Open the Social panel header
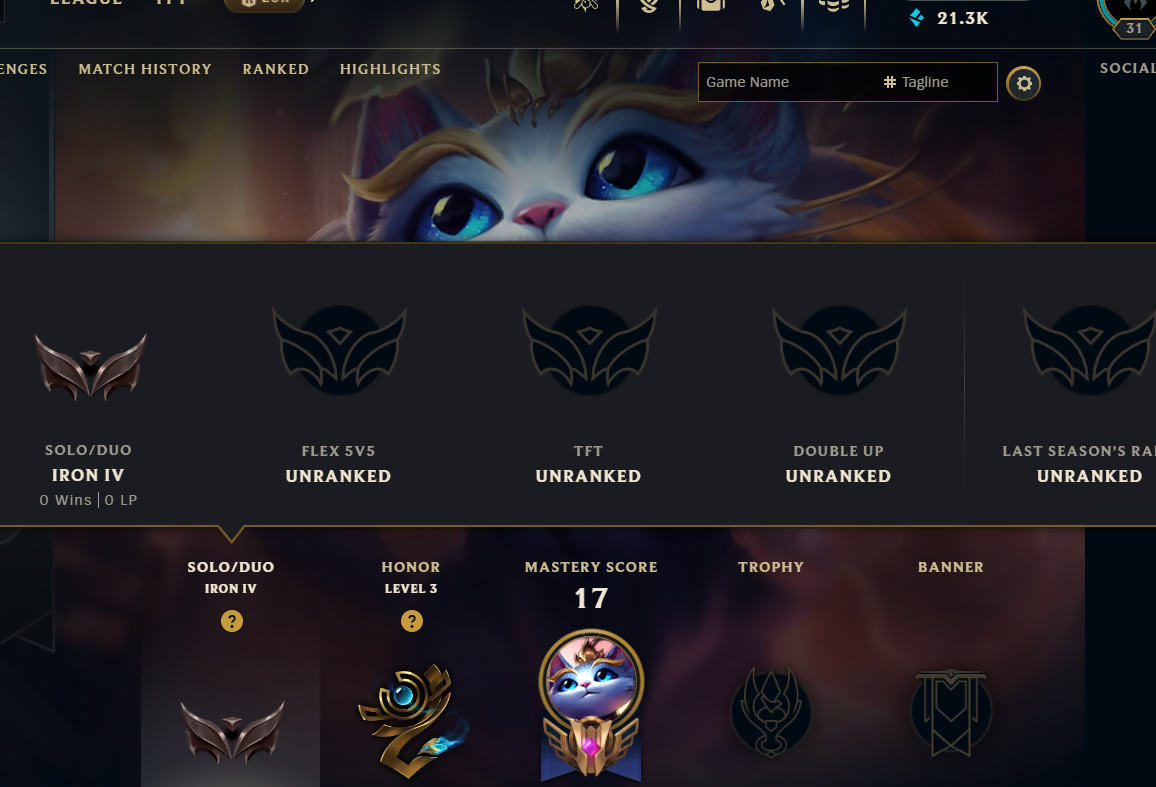The image size is (1156, 787). pos(1127,68)
